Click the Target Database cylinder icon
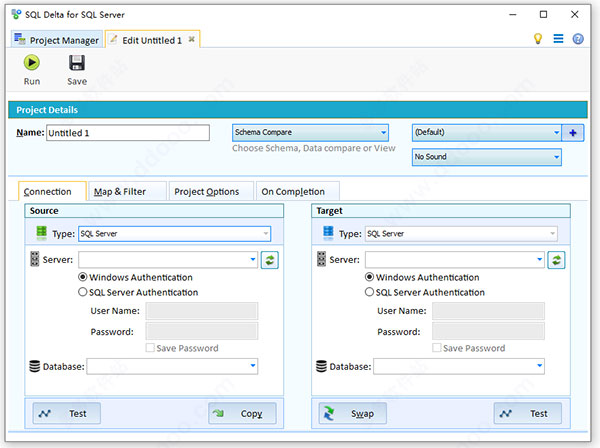The image size is (600, 448). pyautogui.click(x=321, y=366)
